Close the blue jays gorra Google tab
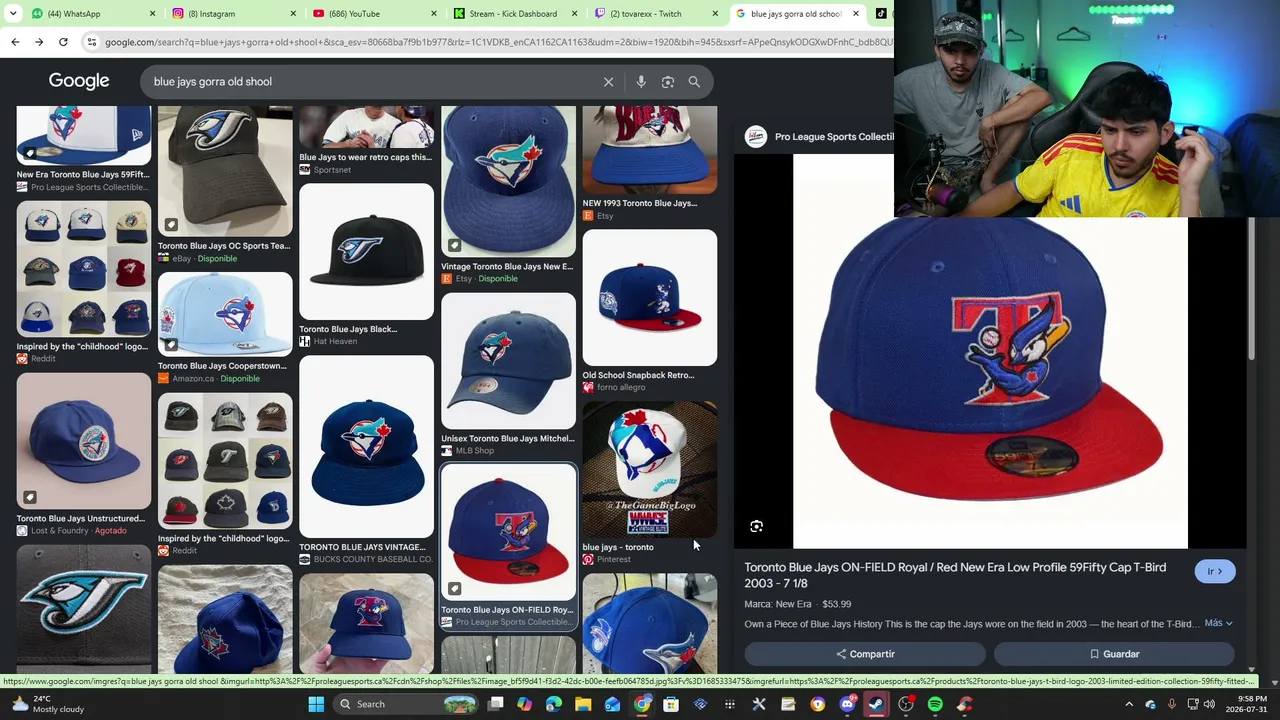This screenshot has width=1280, height=720. pos(855,14)
